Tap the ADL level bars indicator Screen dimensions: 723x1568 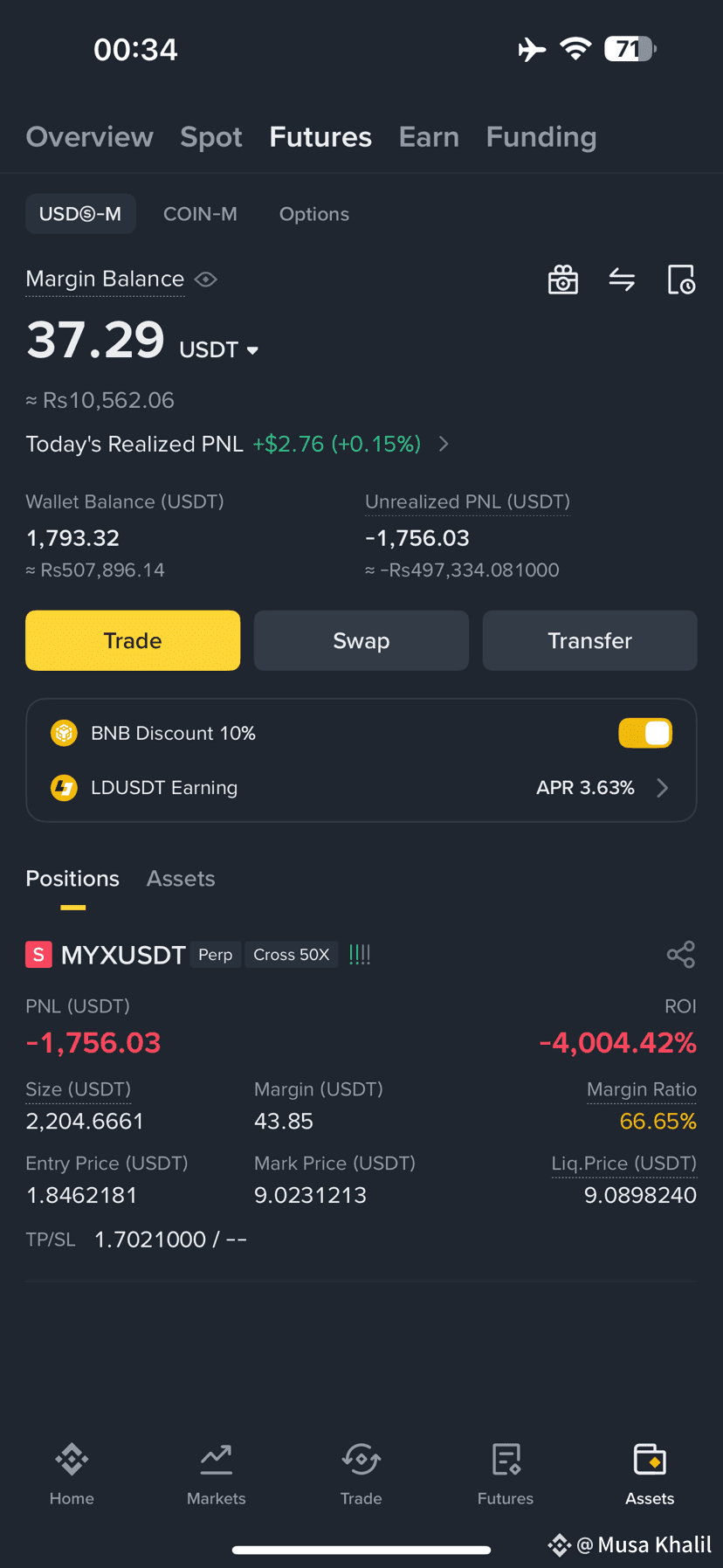360,954
